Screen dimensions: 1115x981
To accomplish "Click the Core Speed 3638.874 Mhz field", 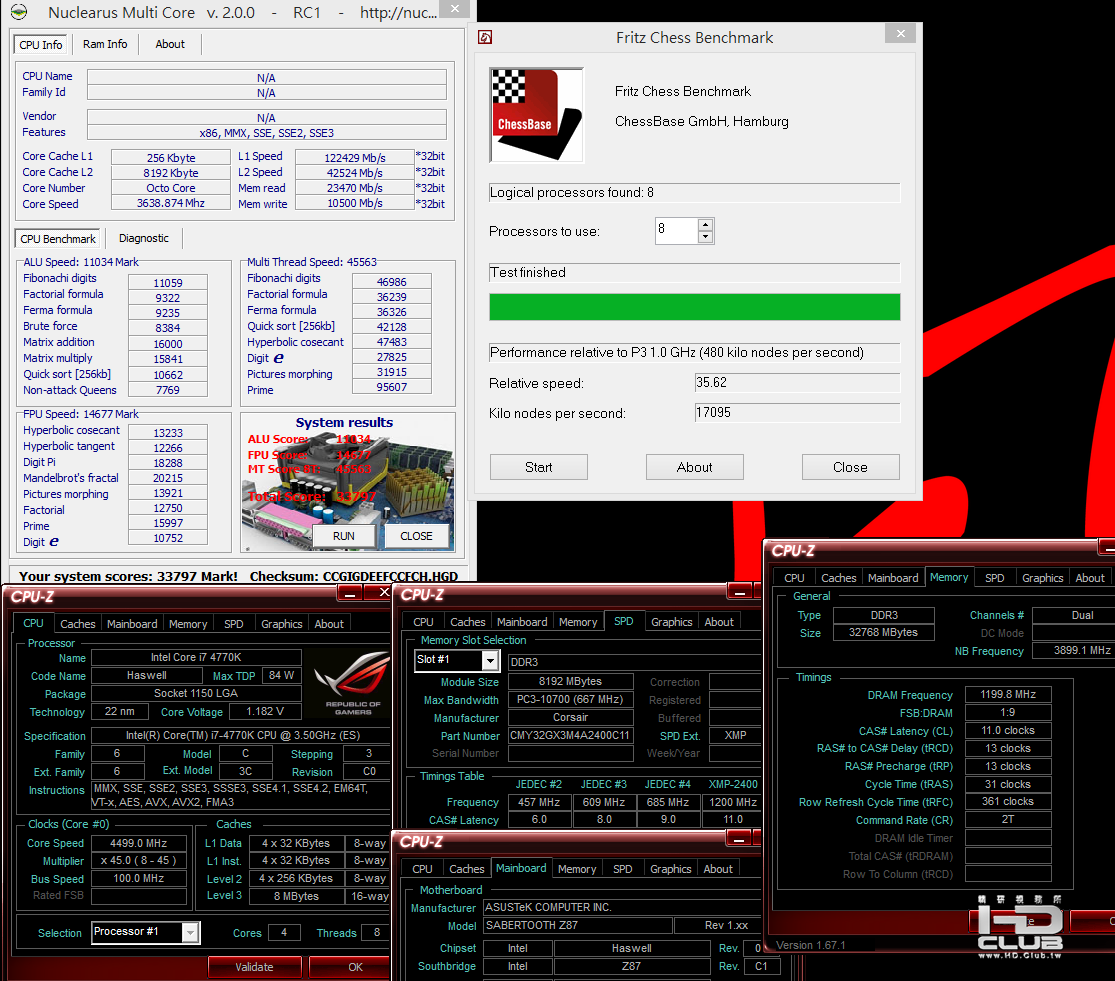I will click(x=171, y=203).
